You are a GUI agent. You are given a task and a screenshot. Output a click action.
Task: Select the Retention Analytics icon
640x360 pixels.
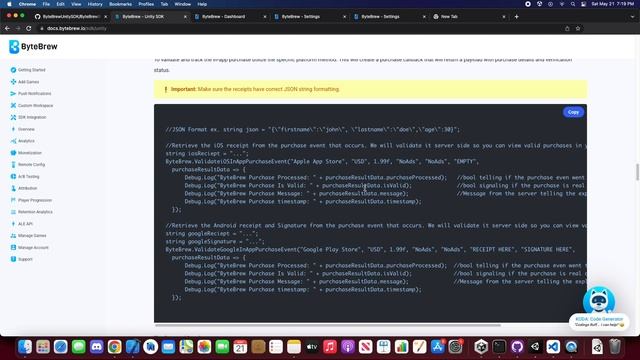13,212
